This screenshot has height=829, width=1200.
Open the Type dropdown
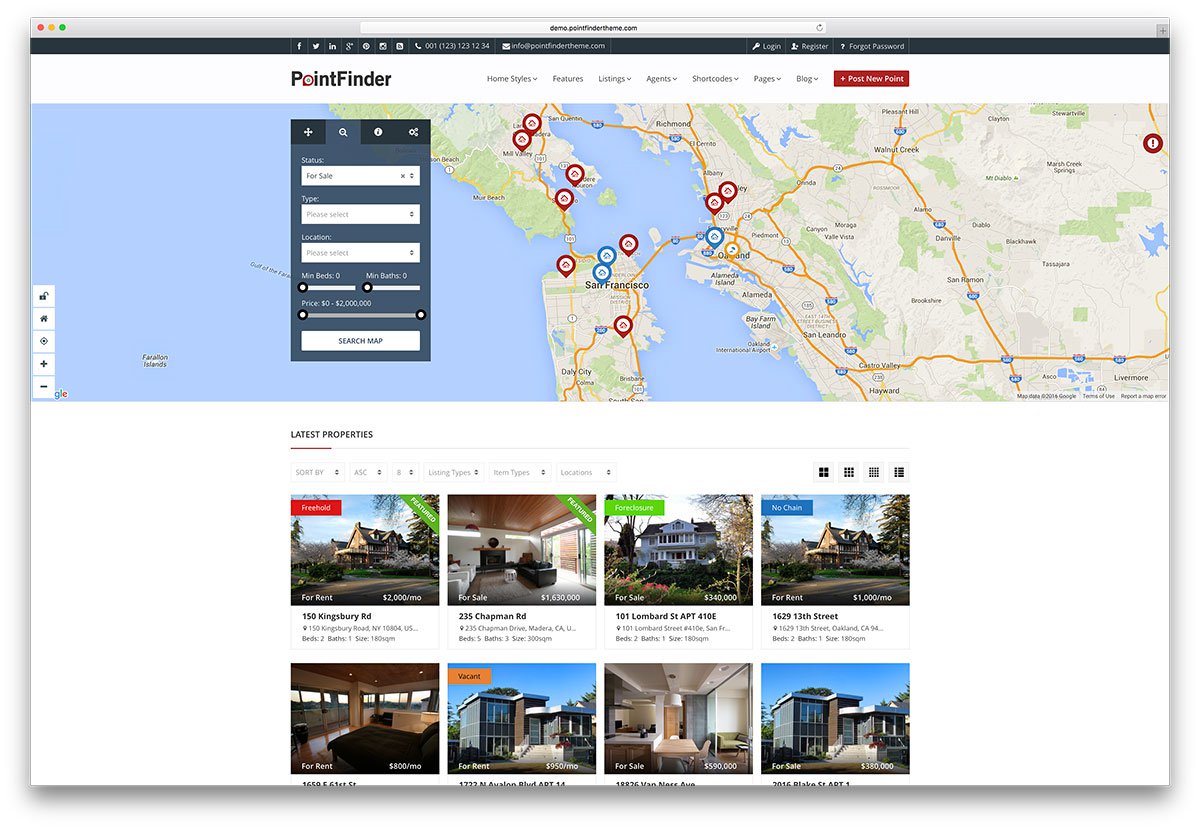(361, 214)
